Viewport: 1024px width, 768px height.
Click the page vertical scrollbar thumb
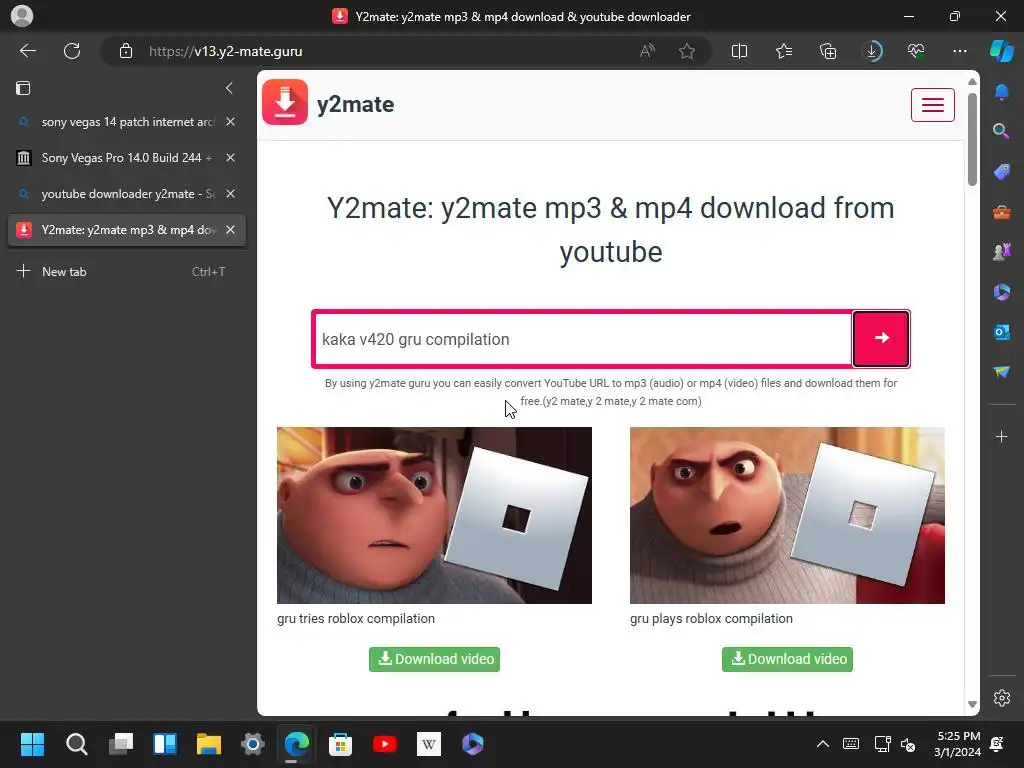972,139
